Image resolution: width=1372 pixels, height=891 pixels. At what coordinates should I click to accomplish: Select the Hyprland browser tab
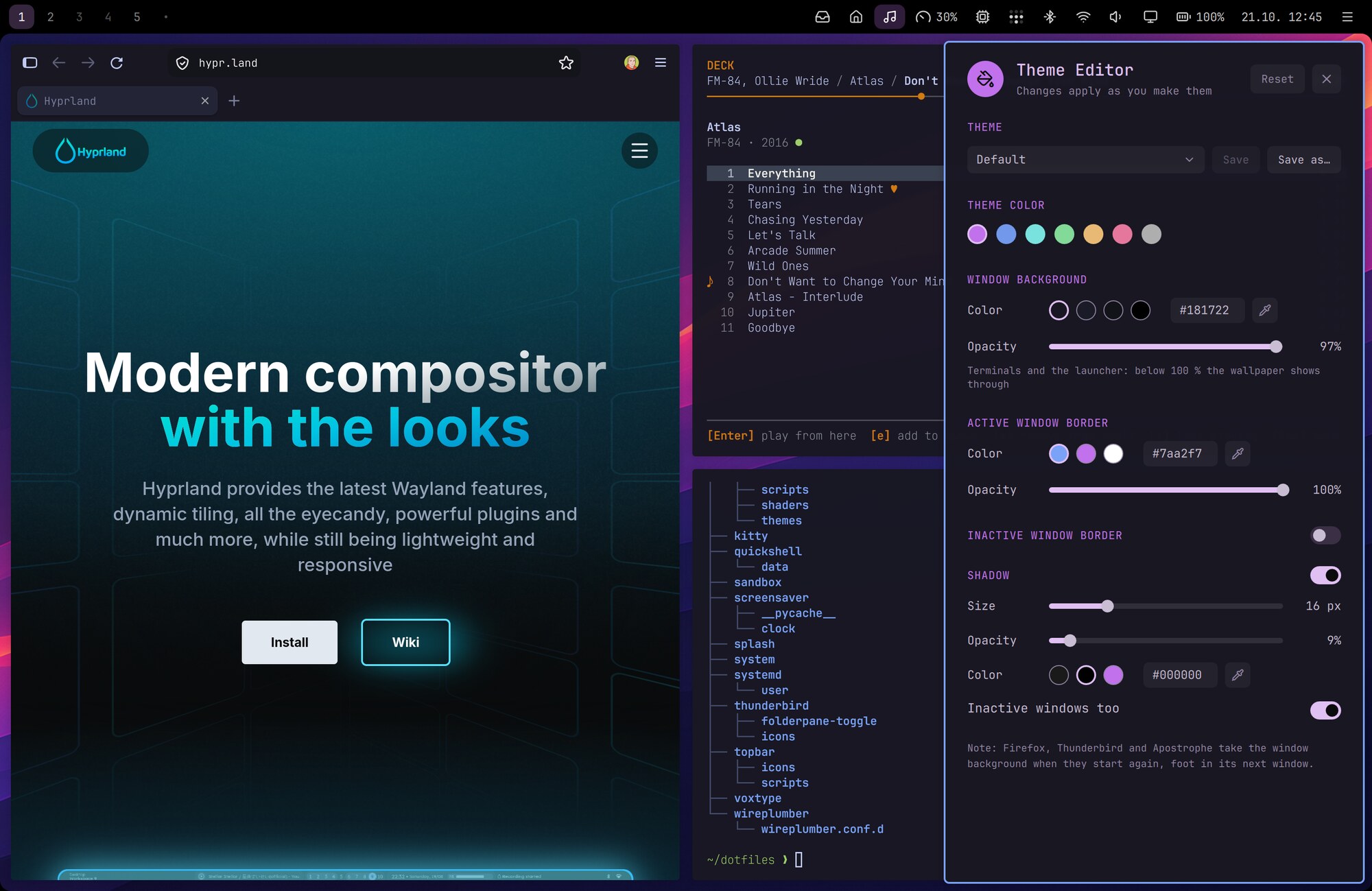click(x=117, y=101)
